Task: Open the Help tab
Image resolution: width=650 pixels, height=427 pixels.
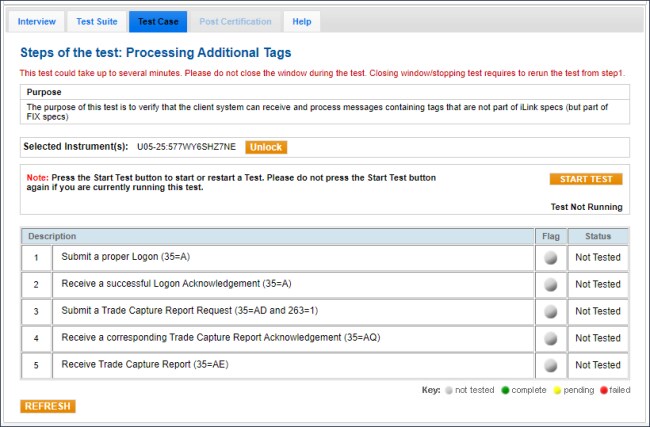Action: tap(301, 22)
